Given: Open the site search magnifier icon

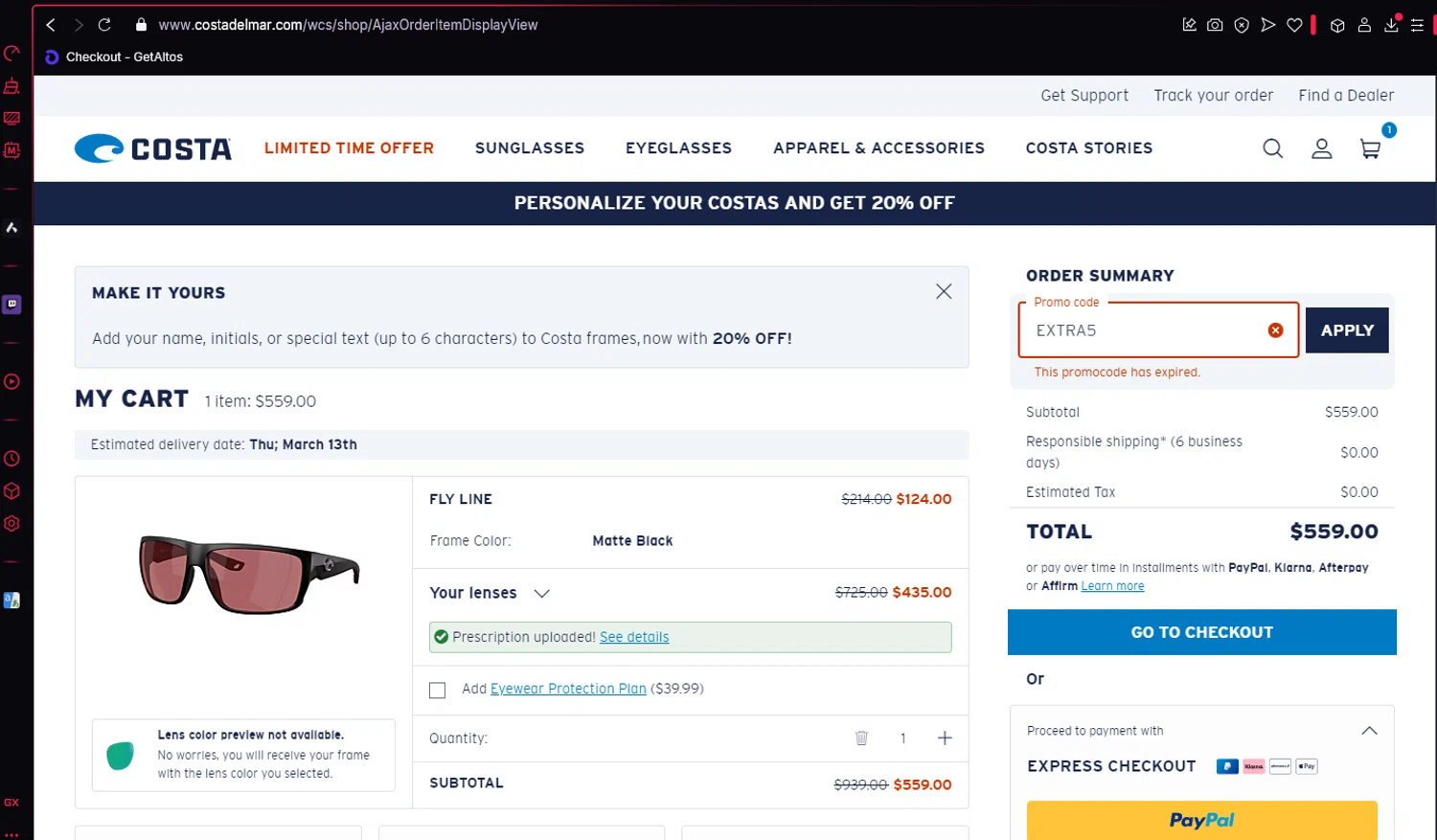Looking at the screenshot, I should tap(1273, 148).
